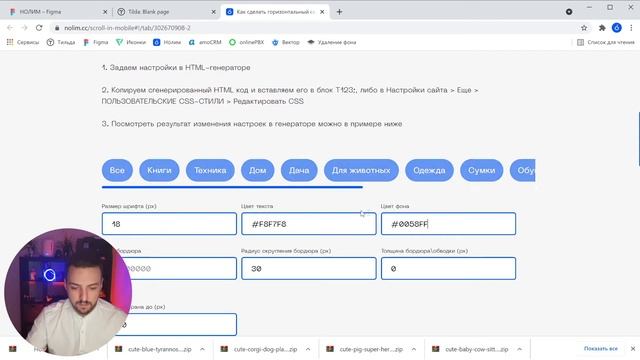Open the Тильда bookmark
Screen dimensions: 640x360
pos(61,42)
